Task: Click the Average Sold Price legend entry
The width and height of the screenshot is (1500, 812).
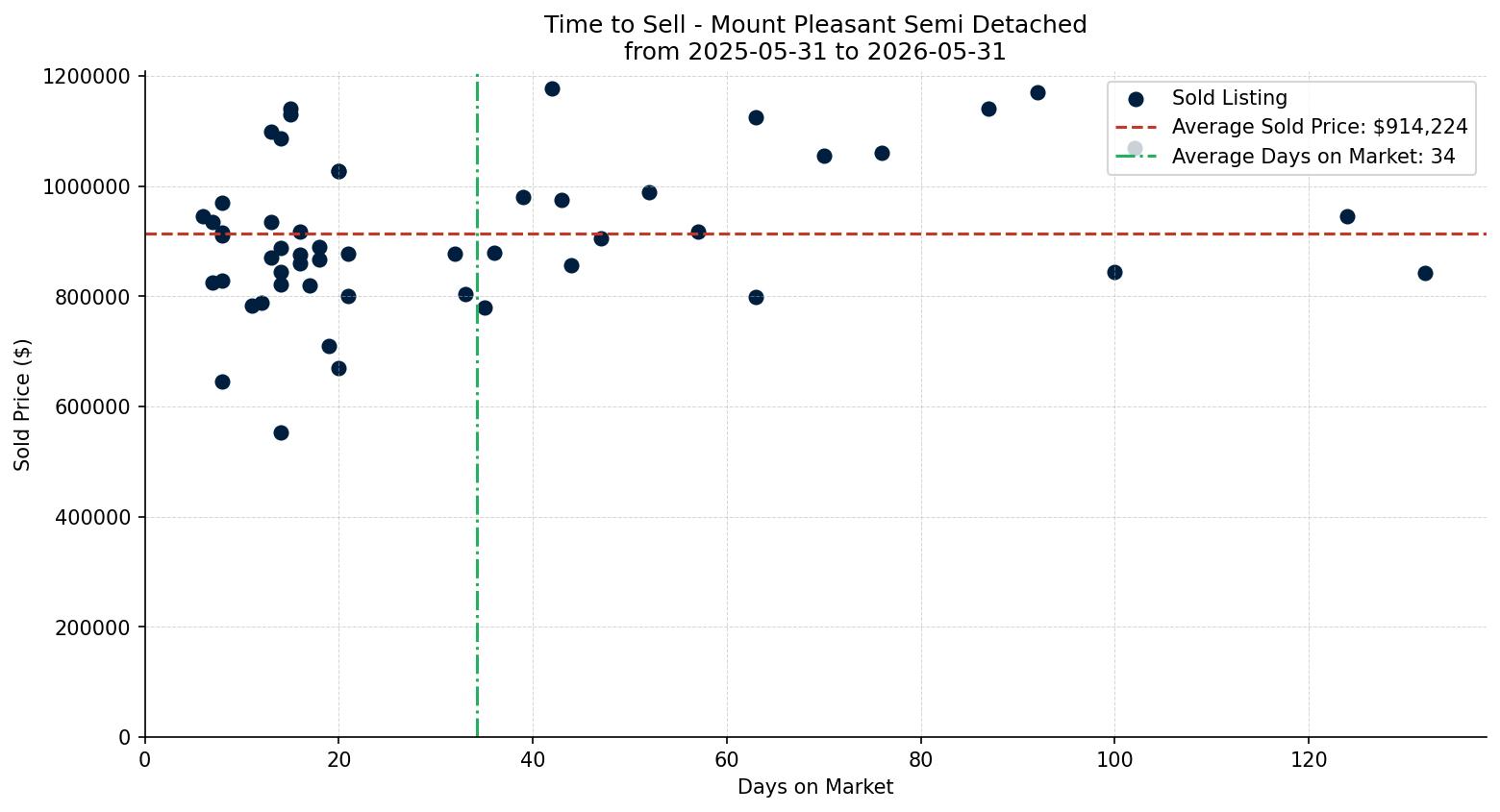Action: tap(1291, 127)
